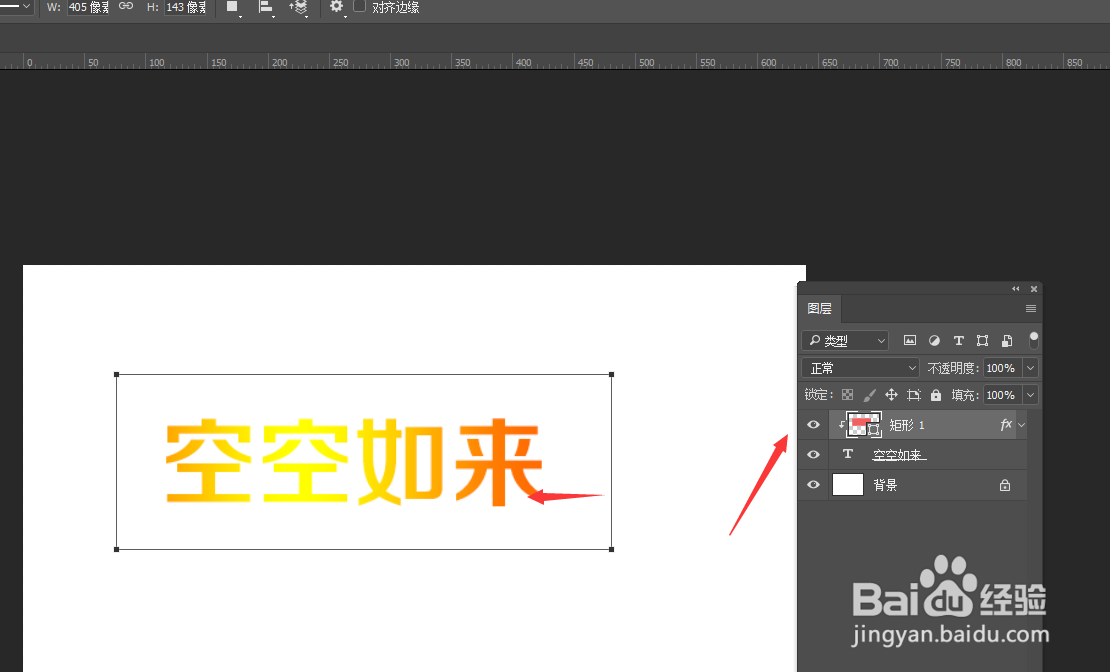Open the gear settings icon in options bar
Image resolution: width=1110 pixels, height=672 pixels.
click(336, 7)
